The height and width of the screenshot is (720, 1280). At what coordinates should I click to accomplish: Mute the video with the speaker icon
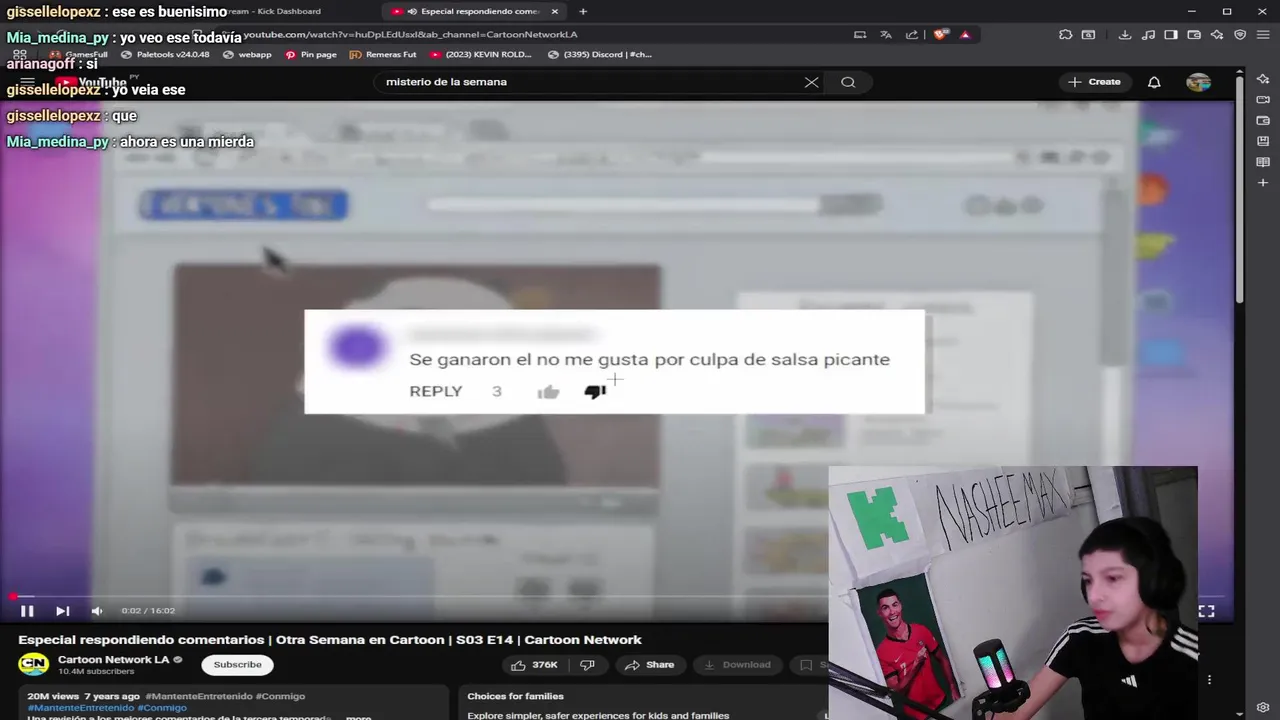(x=97, y=611)
